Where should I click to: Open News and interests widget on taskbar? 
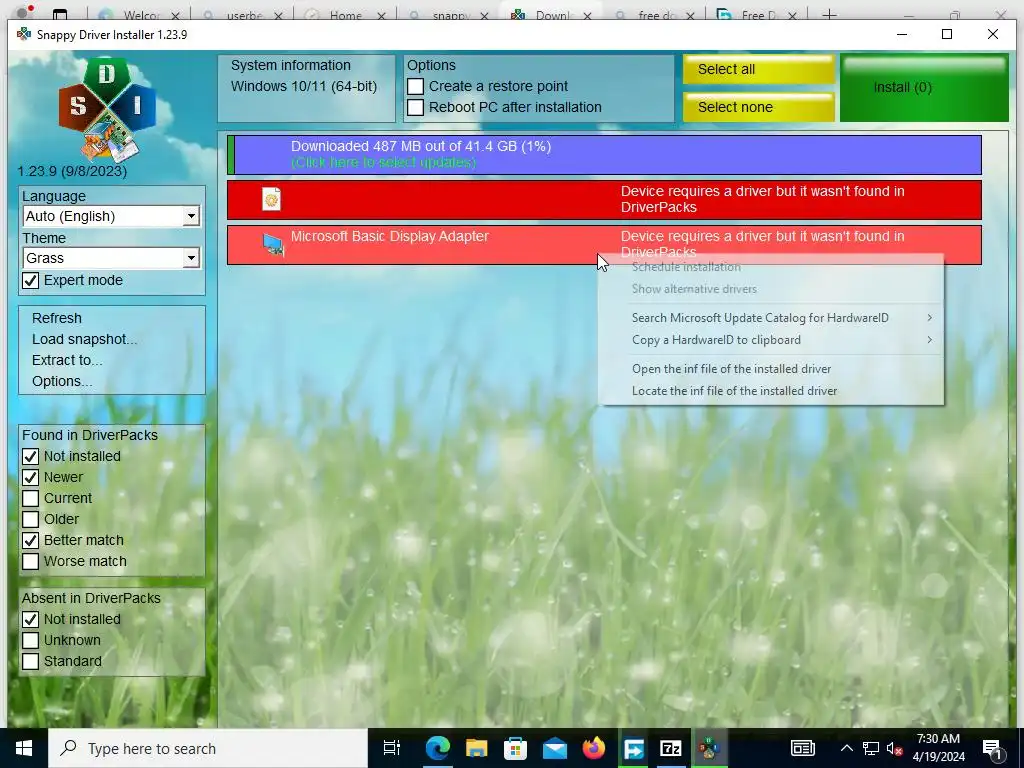[803, 748]
